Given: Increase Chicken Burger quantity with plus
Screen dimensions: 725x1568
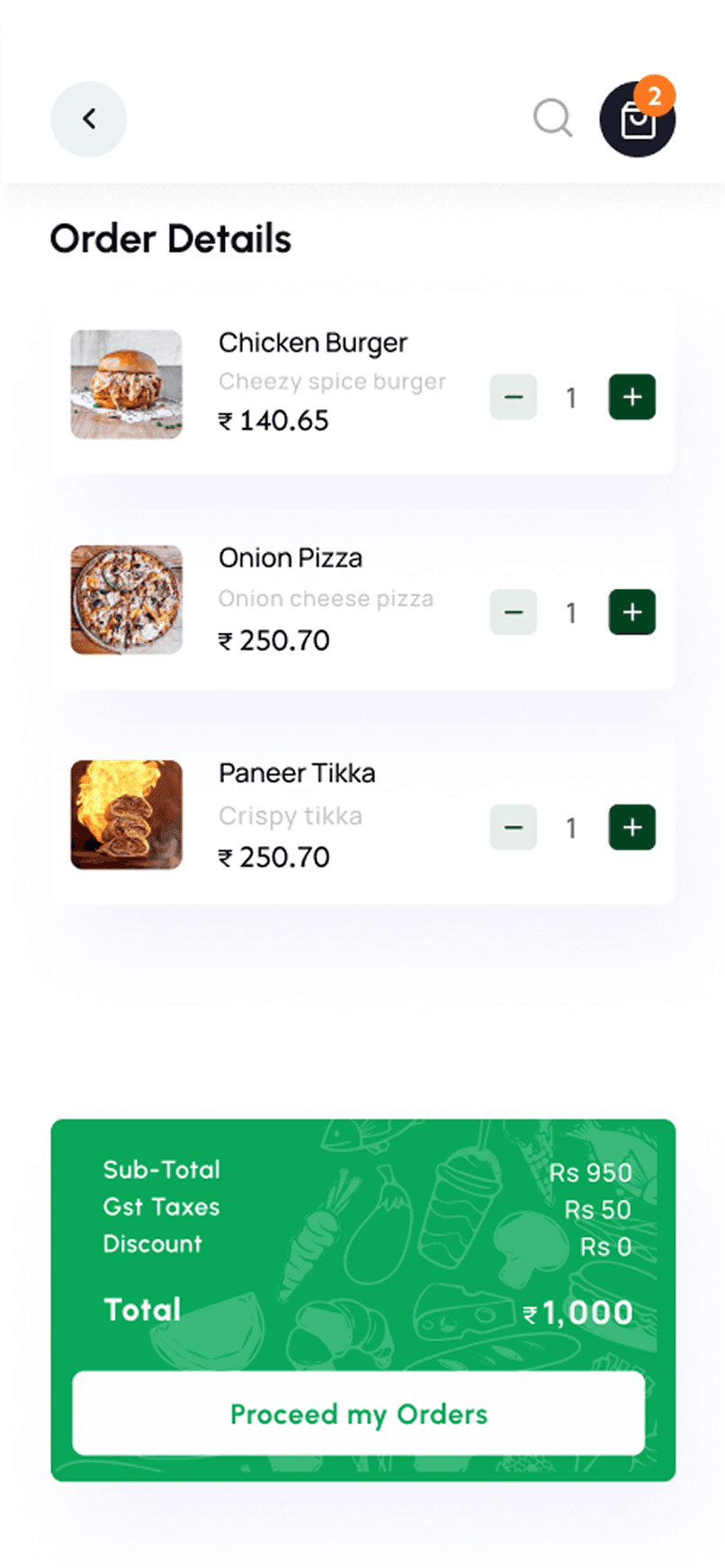Looking at the screenshot, I should tap(632, 397).
